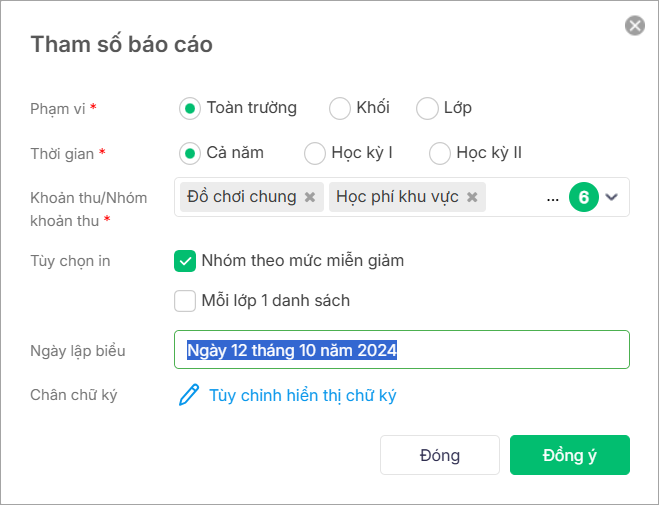Choose Học kỳ I time period
This screenshot has width=659, height=505.
tap(315, 153)
